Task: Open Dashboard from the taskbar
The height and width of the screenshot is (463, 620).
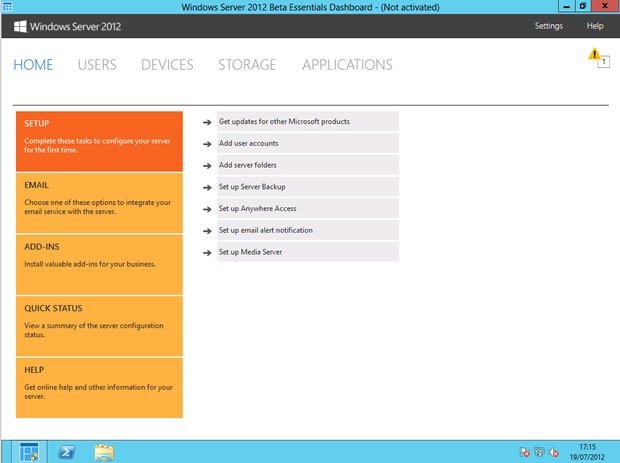Action: pos(29,452)
